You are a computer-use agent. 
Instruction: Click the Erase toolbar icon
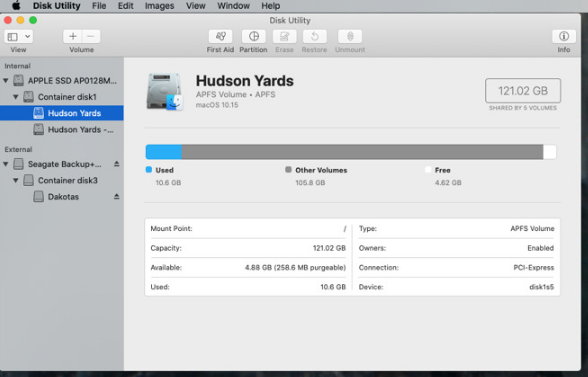click(285, 36)
